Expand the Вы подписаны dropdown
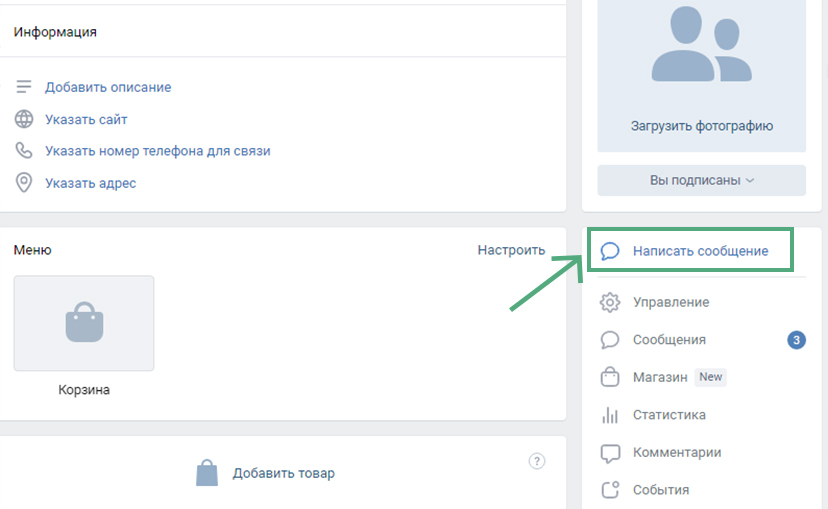The image size is (828, 509). tap(701, 180)
